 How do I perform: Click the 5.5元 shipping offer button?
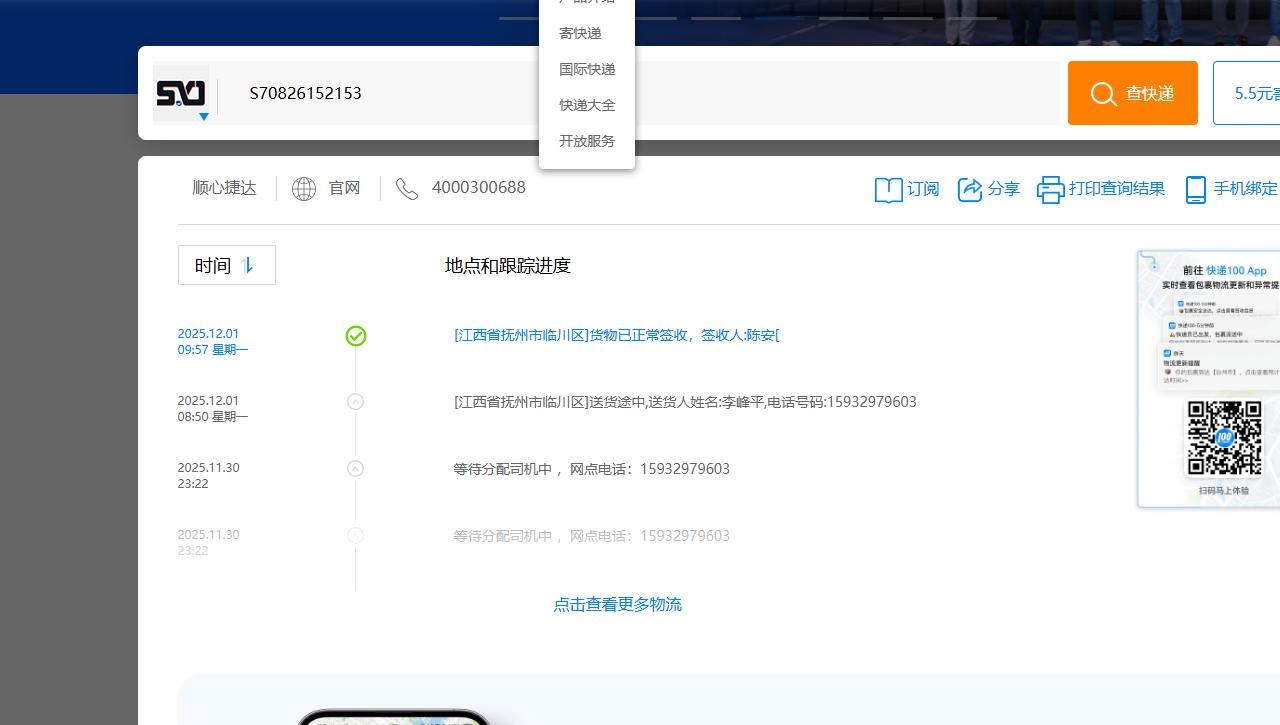pos(1250,93)
